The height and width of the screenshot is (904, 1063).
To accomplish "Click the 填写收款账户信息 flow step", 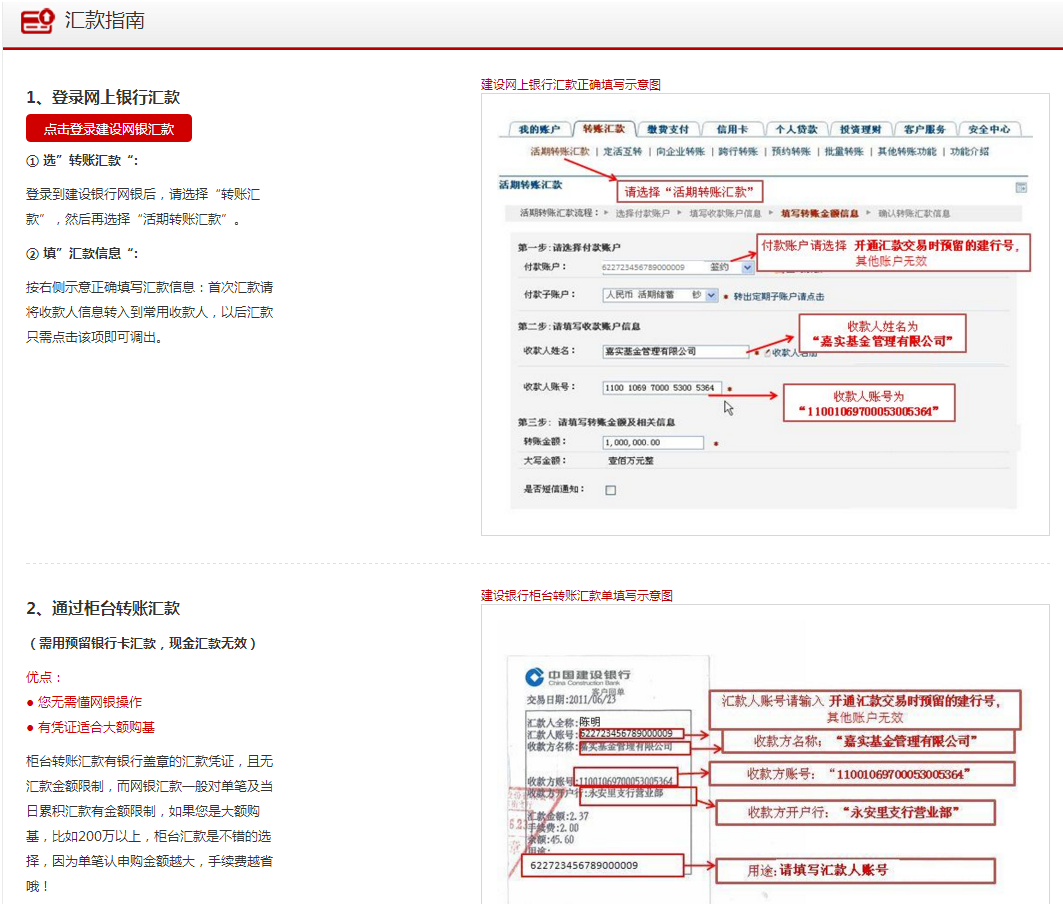I will click(x=725, y=214).
